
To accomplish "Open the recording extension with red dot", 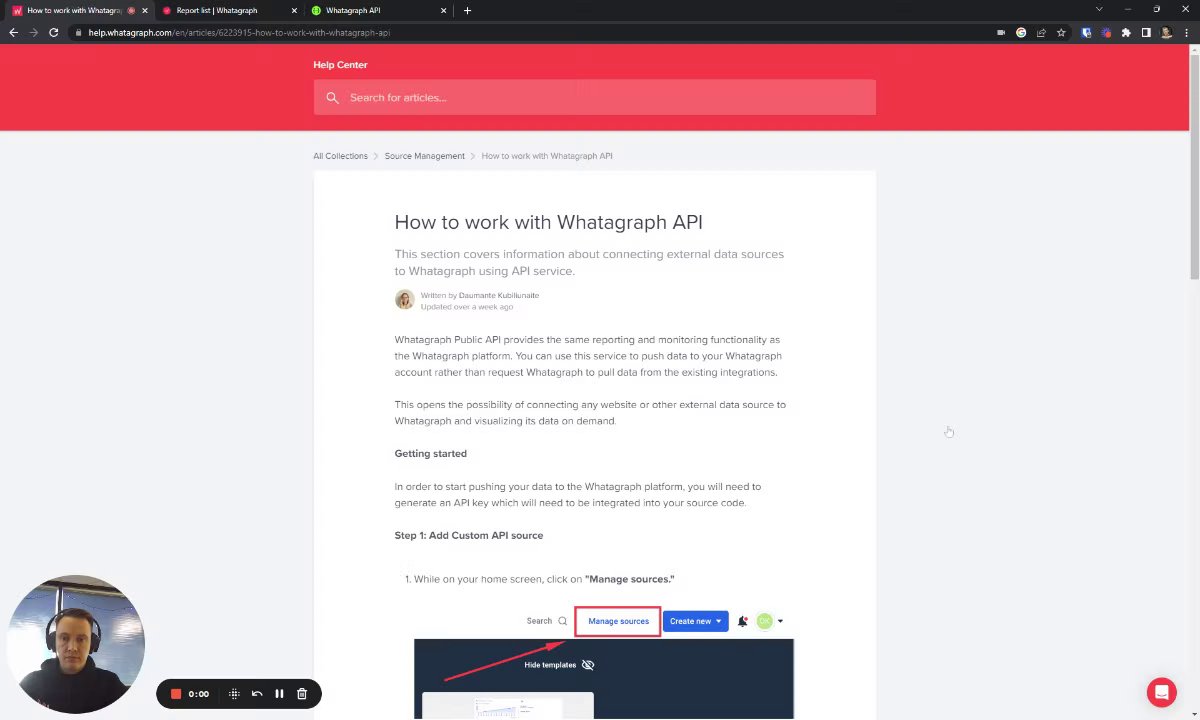I will [x=1106, y=32].
